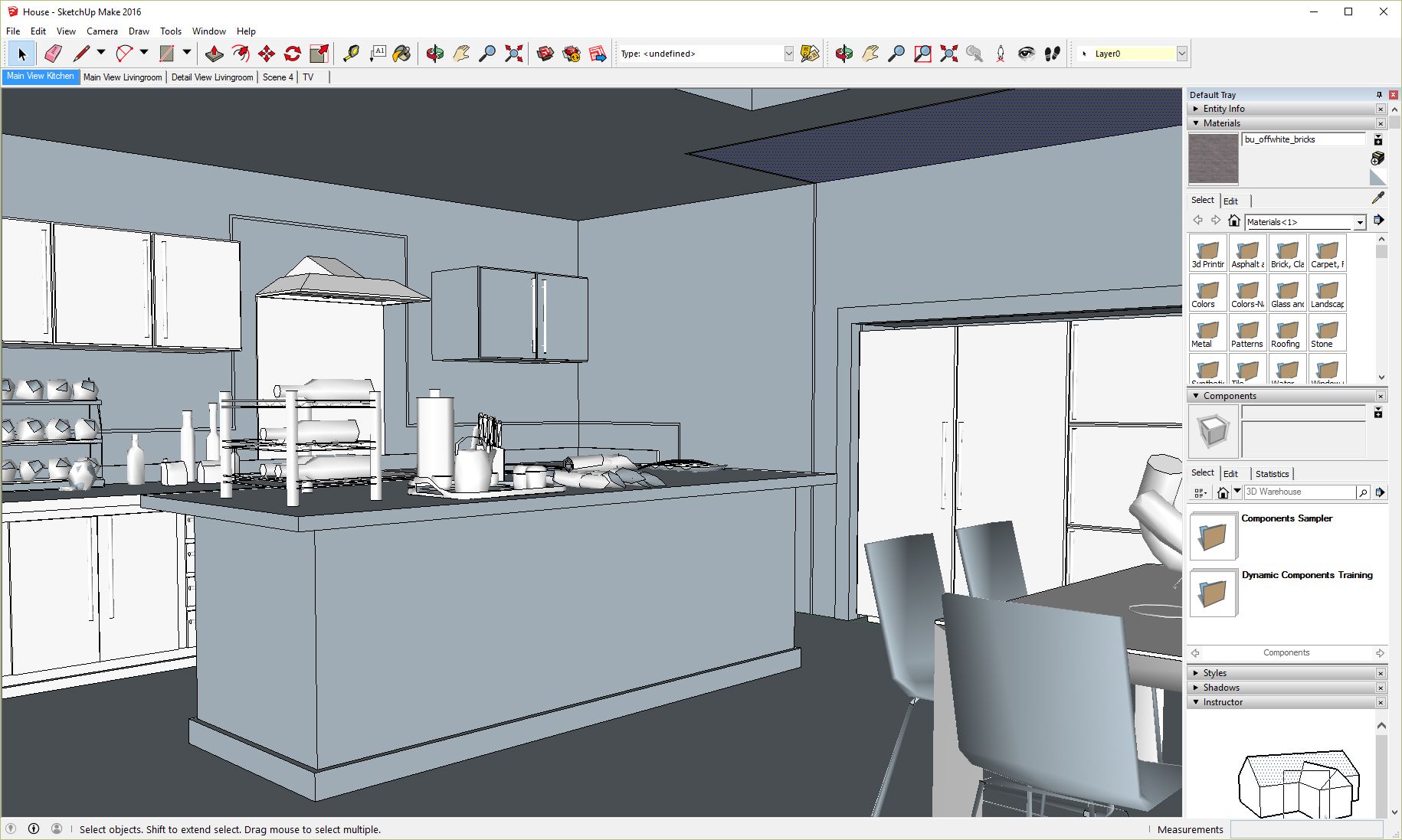Image resolution: width=1402 pixels, height=840 pixels.
Task: Select the Paint Bucket tool
Action: [x=401, y=54]
